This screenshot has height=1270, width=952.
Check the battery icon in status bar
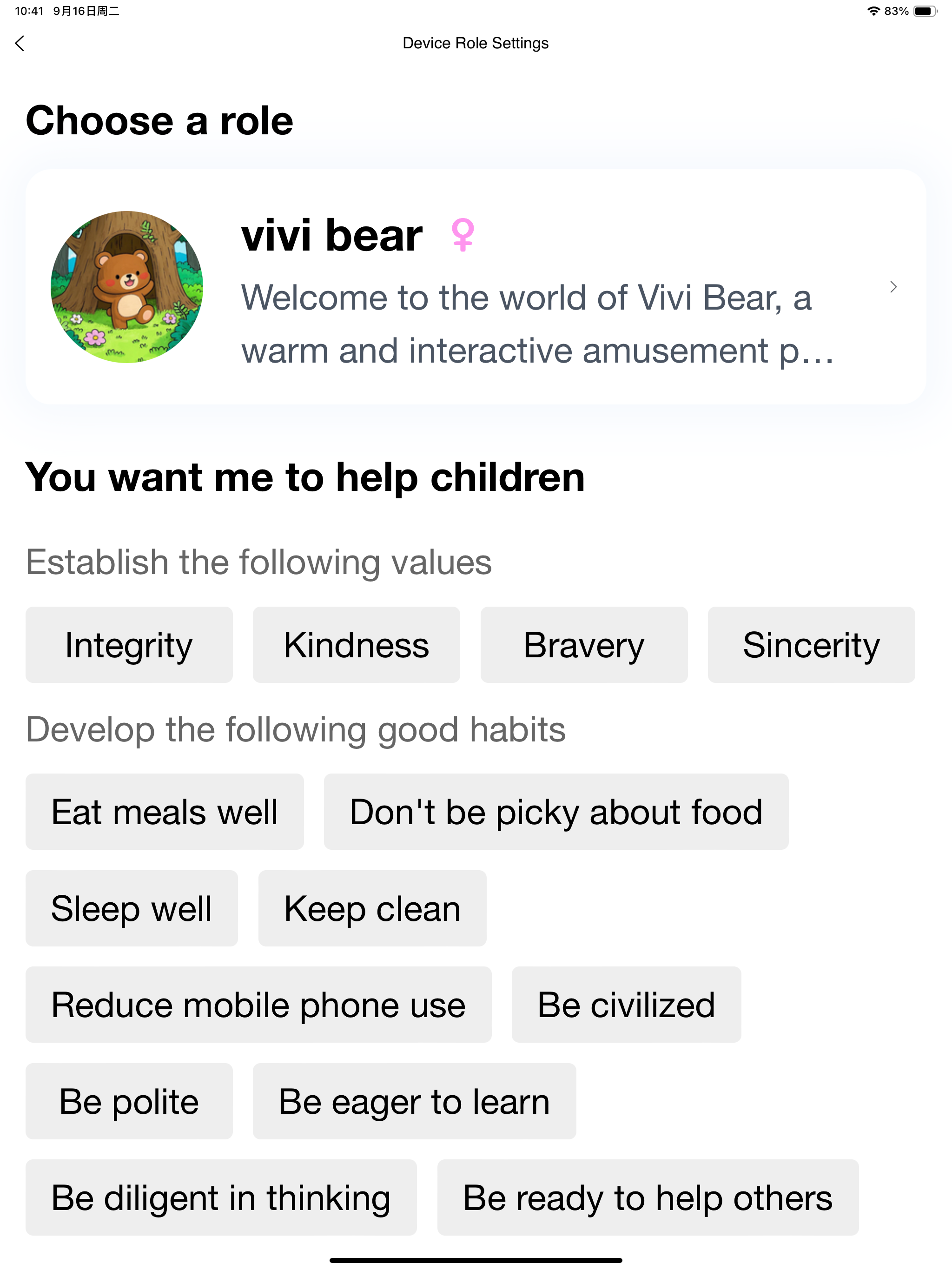[x=925, y=11]
